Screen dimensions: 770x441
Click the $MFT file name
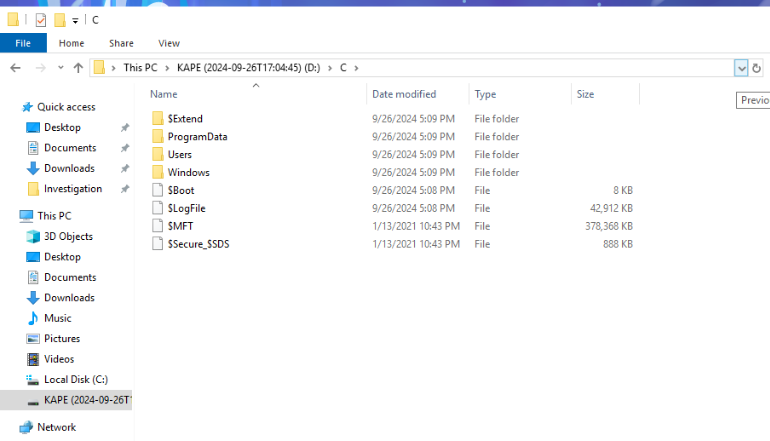point(180,226)
